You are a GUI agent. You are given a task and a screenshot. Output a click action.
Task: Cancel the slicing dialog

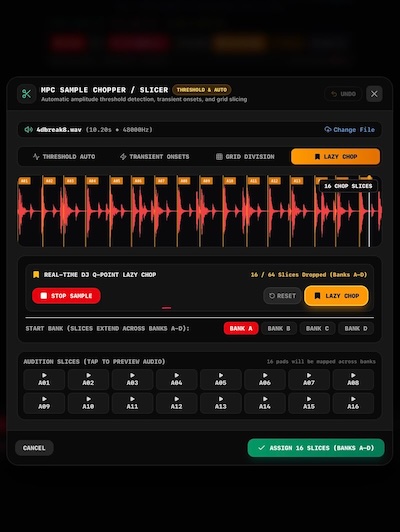[34, 448]
